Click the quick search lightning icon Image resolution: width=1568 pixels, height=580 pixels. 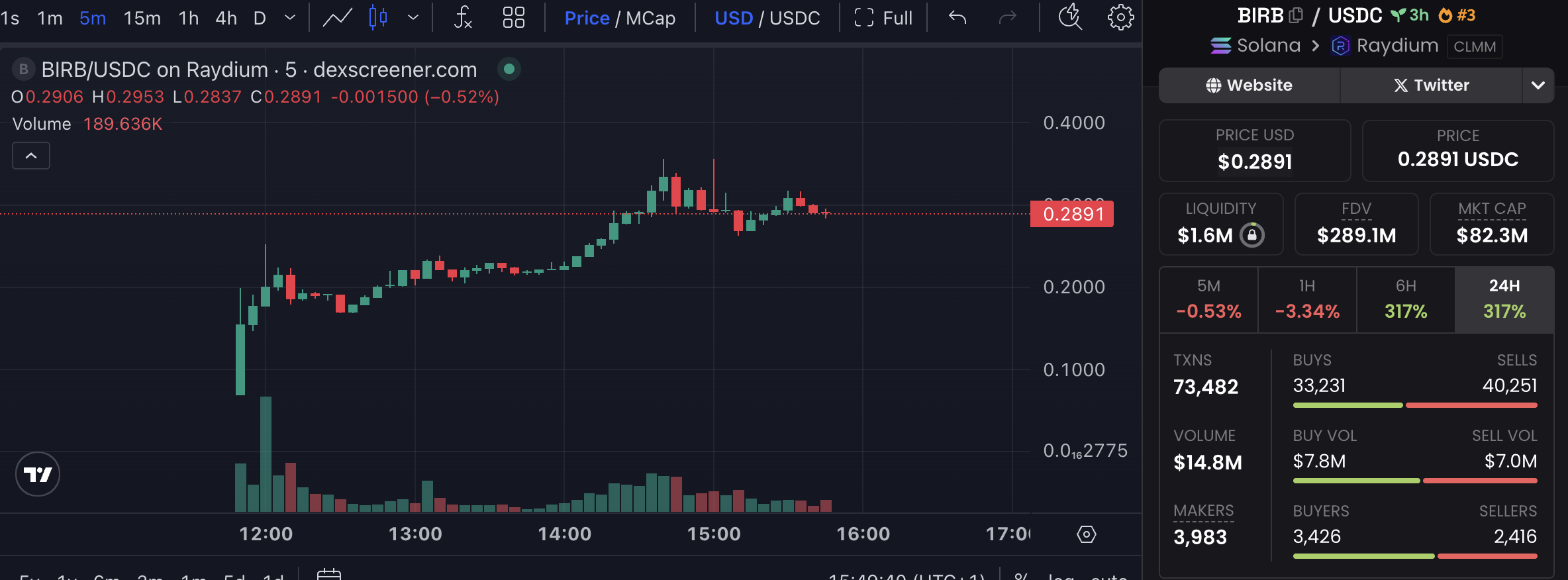click(1070, 18)
